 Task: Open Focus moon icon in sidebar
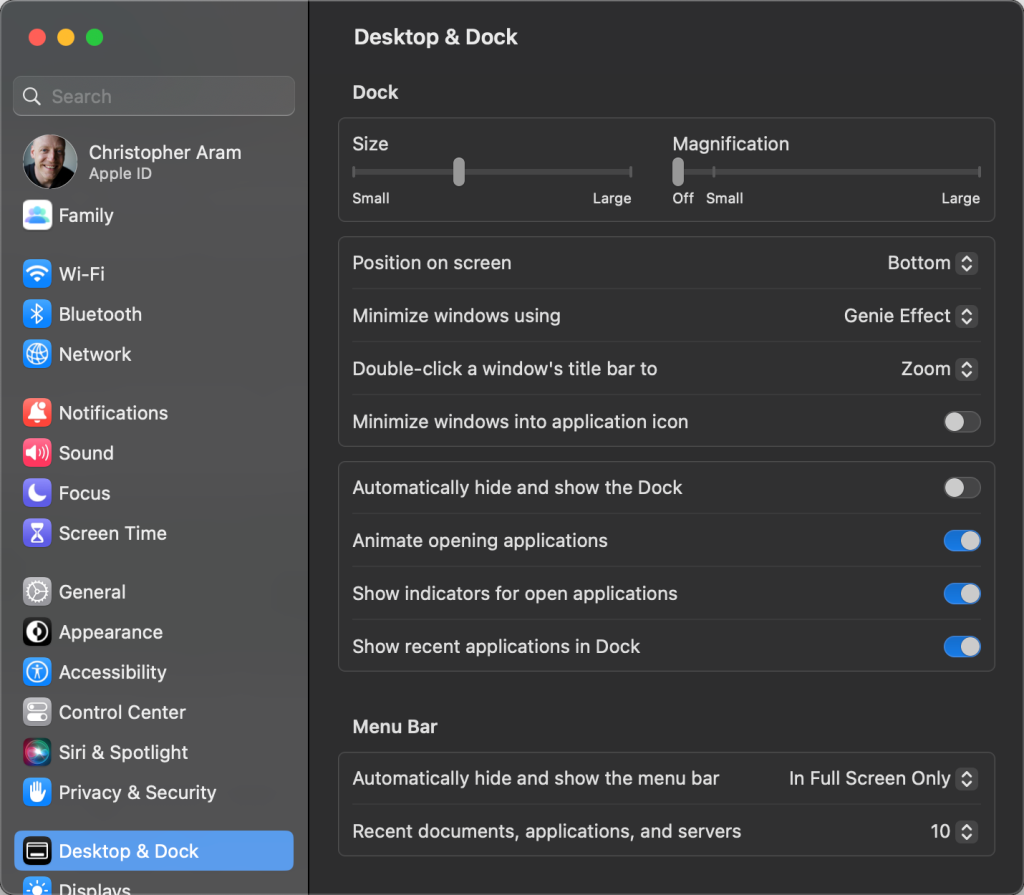pos(37,493)
